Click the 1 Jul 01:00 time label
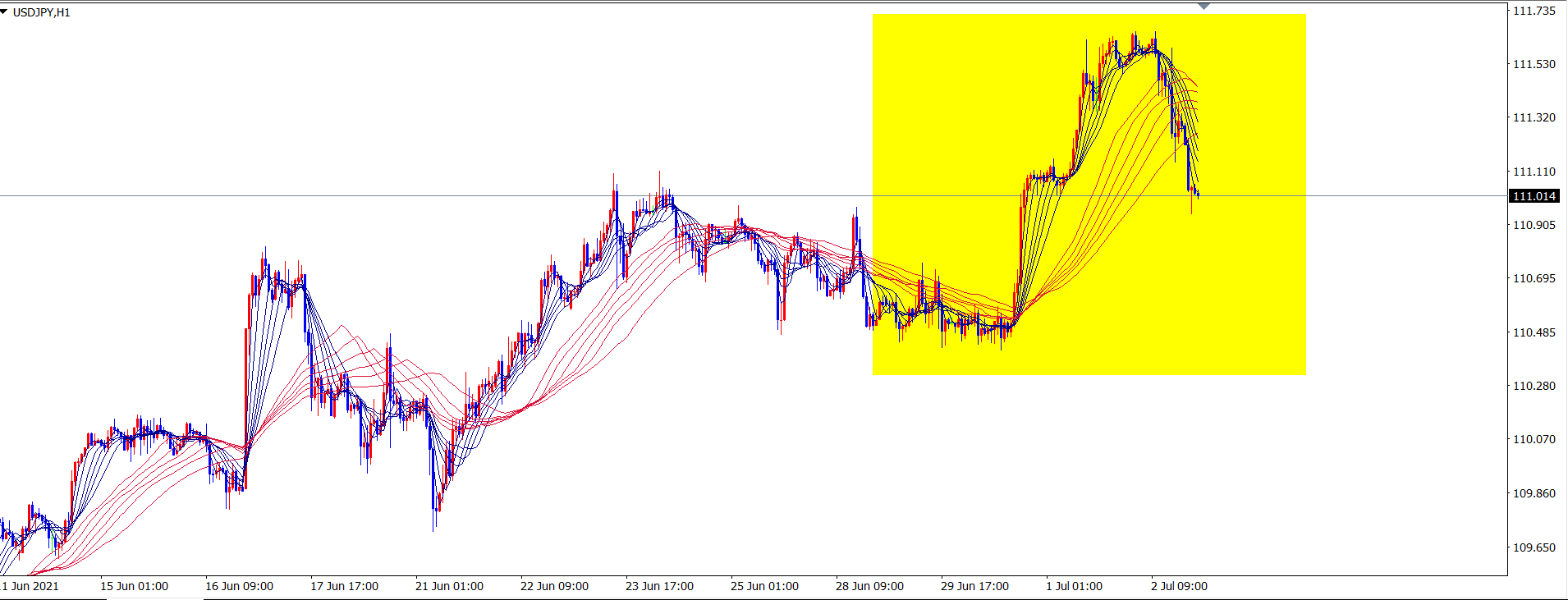This screenshot has height=600, width=1568. point(1074,586)
